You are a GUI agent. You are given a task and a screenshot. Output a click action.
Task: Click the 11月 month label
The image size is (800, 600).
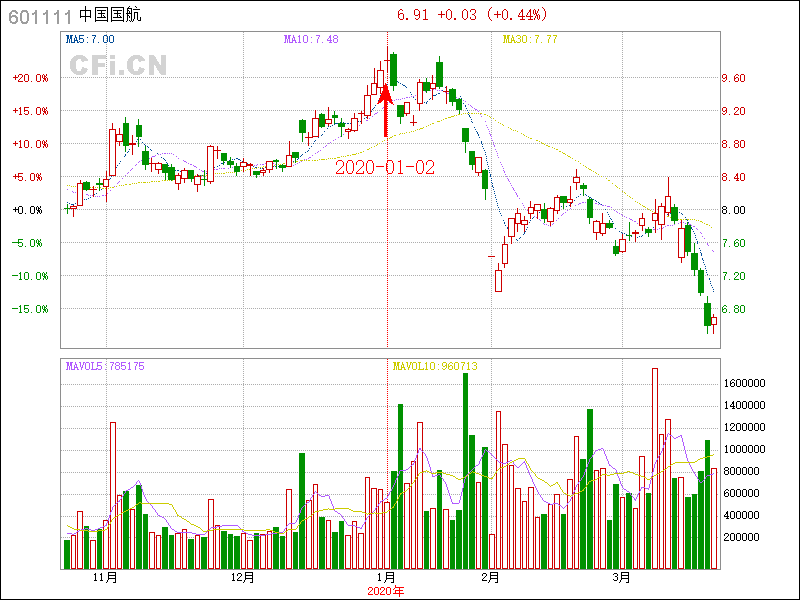(x=106, y=578)
